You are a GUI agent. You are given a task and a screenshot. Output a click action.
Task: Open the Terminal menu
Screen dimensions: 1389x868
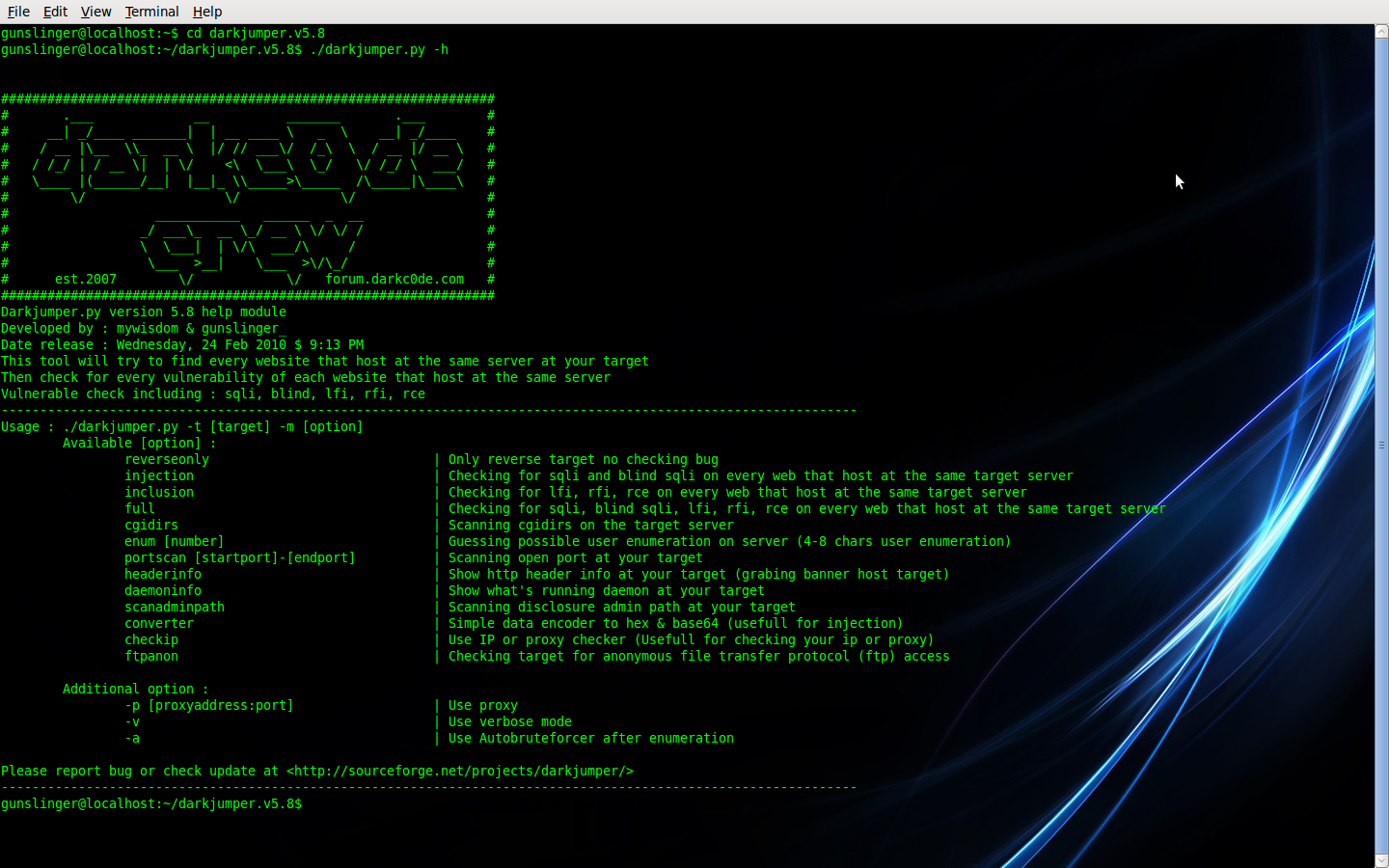tap(151, 12)
